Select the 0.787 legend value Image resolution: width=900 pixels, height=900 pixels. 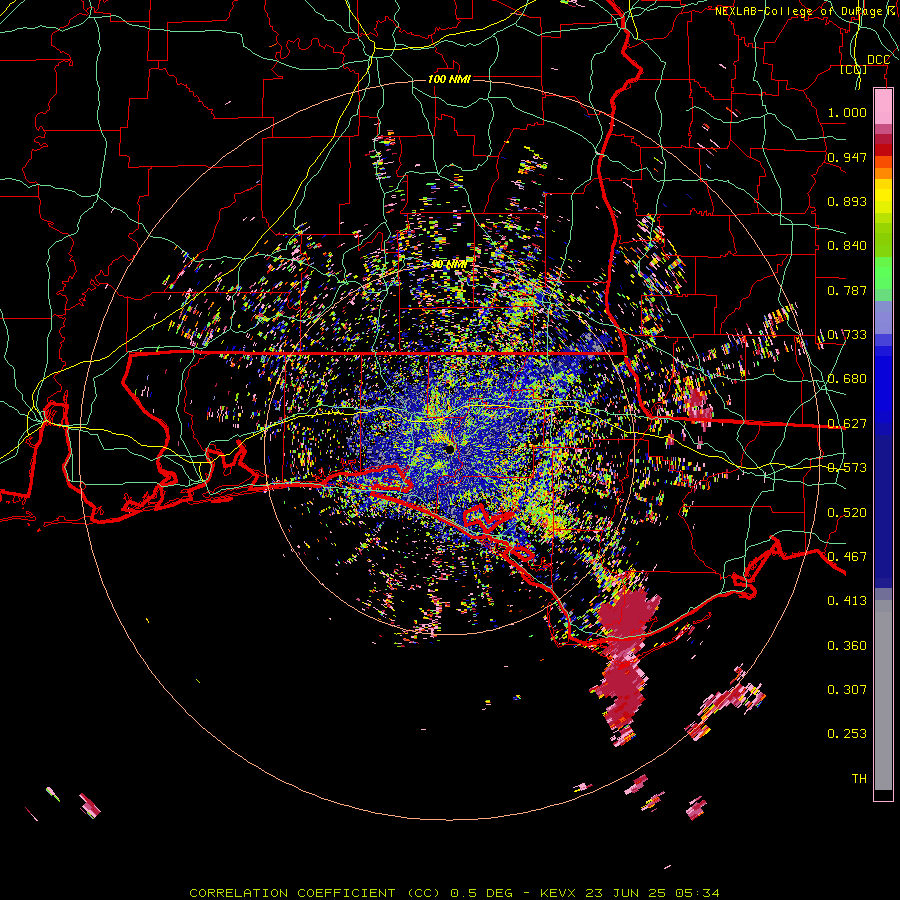pyautogui.click(x=847, y=290)
